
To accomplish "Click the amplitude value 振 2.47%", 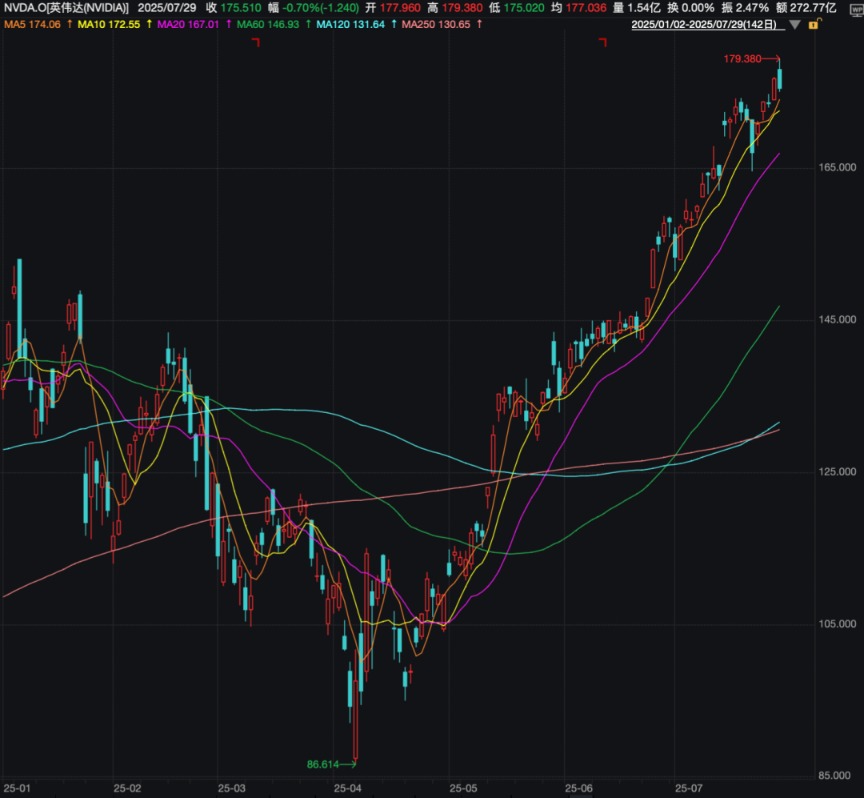I will coord(746,8).
